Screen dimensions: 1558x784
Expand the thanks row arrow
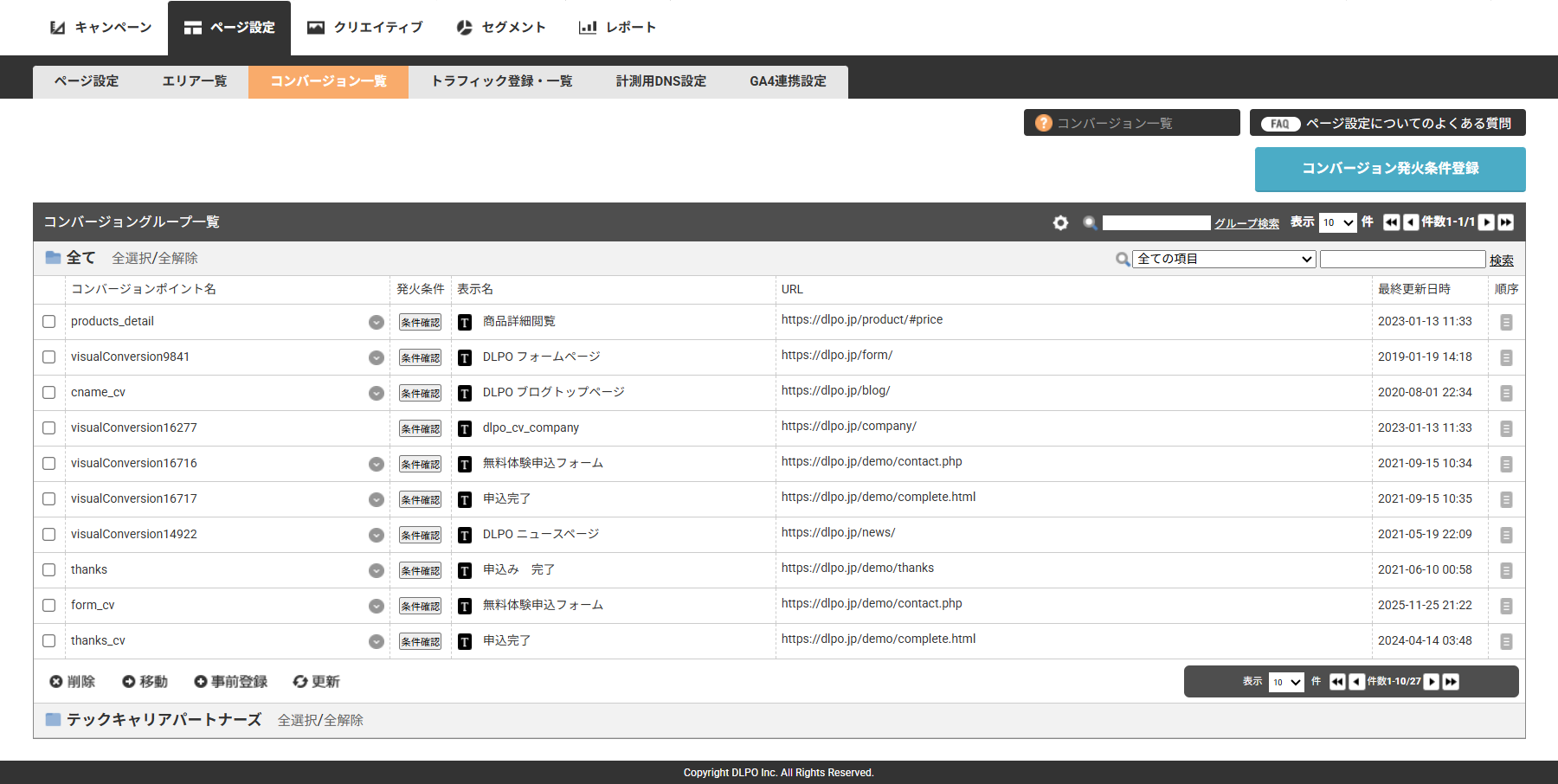(x=377, y=570)
